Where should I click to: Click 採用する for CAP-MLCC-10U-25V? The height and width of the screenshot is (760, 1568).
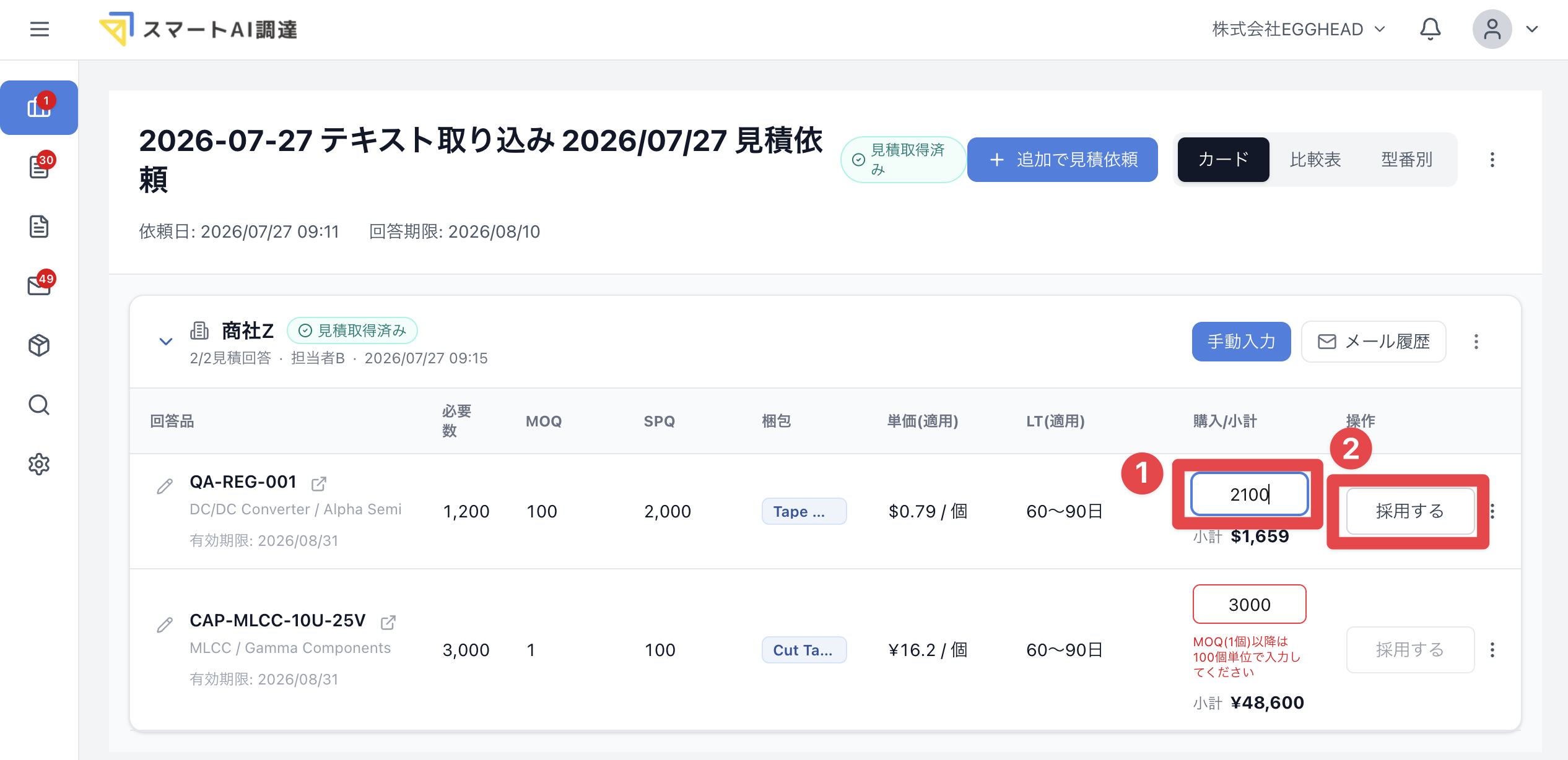[x=1410, y=649]
